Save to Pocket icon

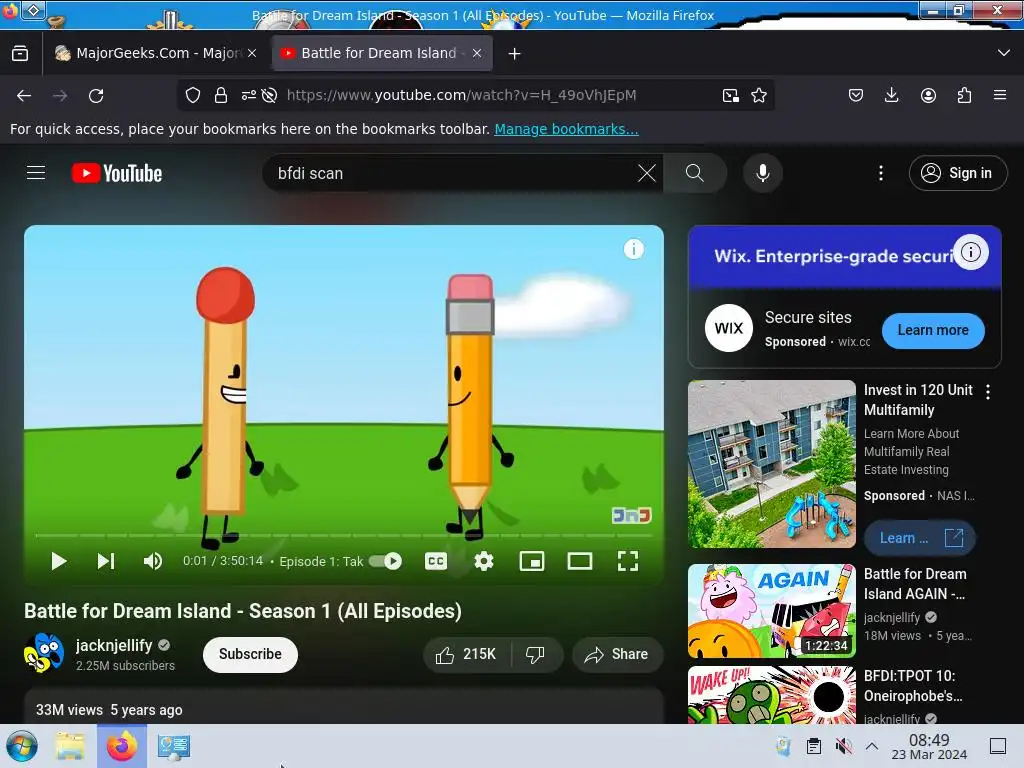[856, 95]
